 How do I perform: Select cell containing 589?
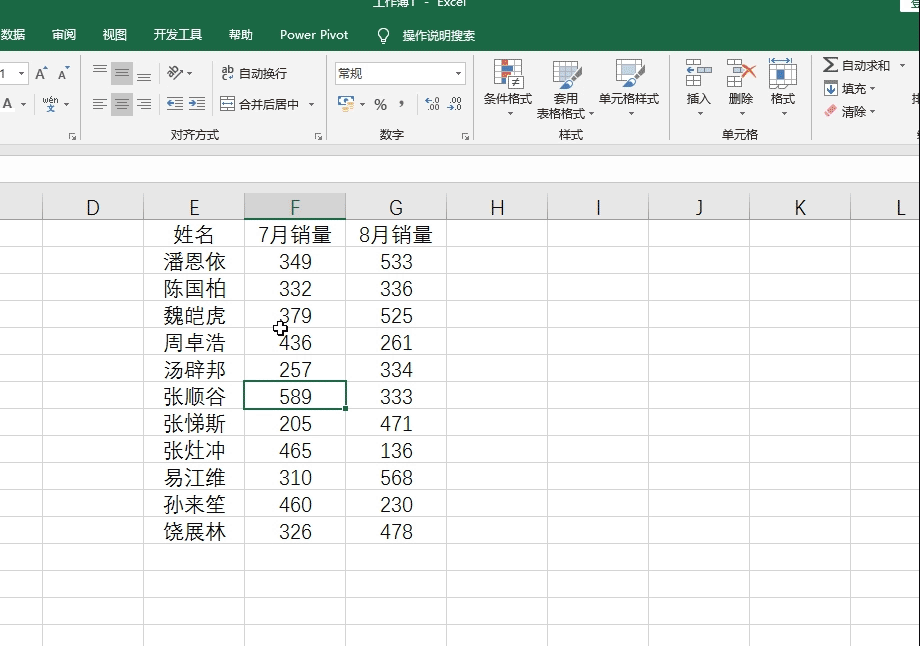[295, 396]
